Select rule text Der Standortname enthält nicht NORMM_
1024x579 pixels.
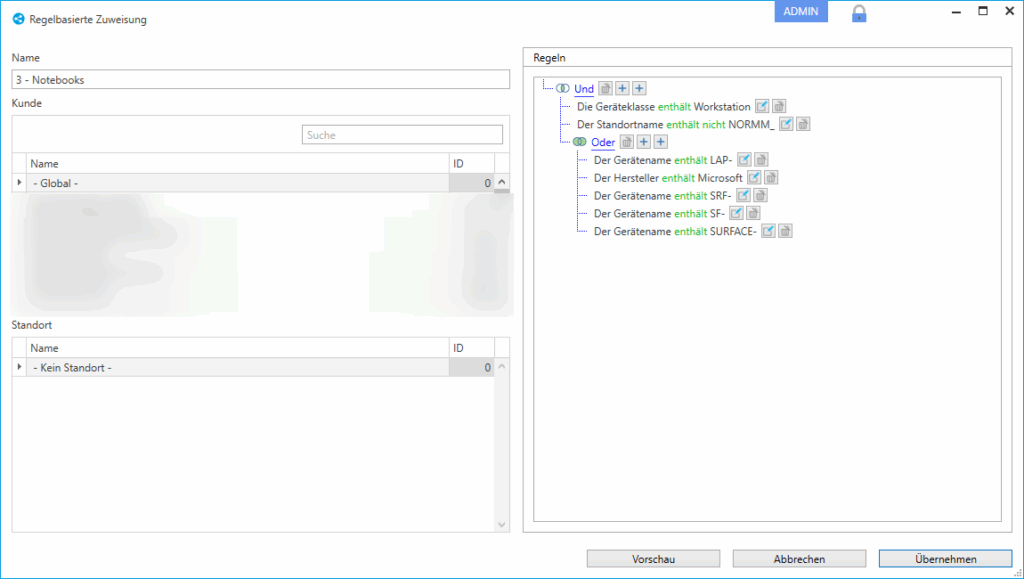675,124
